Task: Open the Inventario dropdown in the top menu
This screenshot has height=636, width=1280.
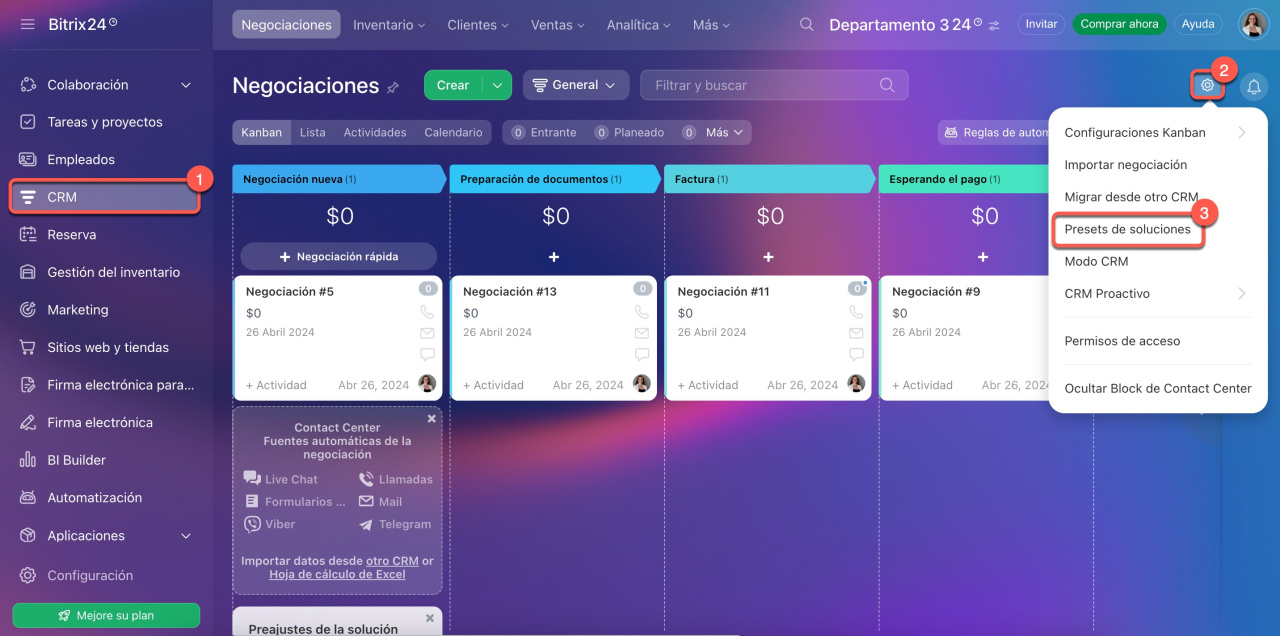Action: click(389, 25)
